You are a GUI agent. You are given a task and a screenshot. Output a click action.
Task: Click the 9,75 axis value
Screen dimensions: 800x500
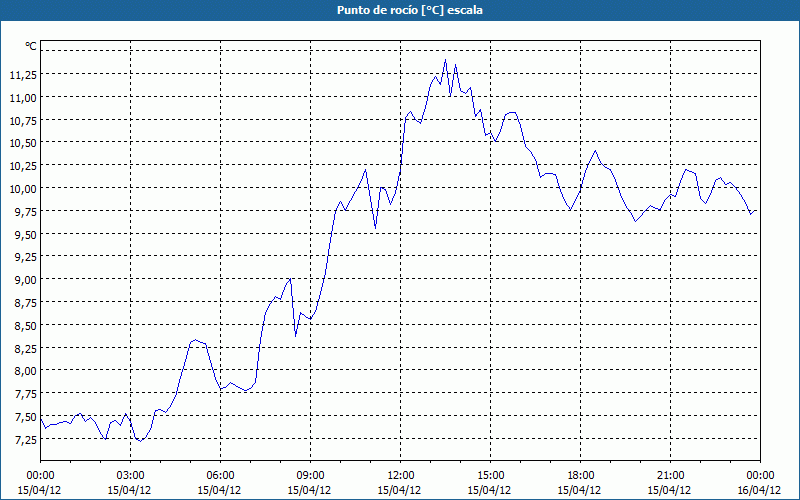point(25,212)
